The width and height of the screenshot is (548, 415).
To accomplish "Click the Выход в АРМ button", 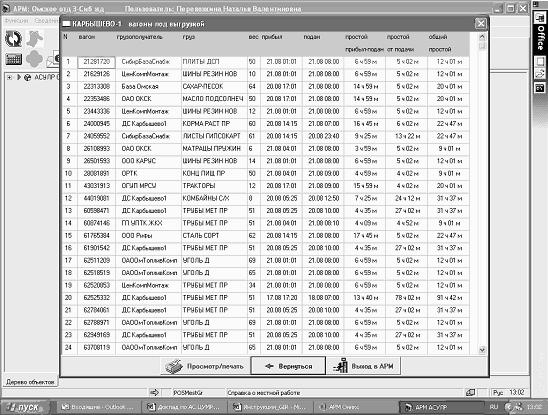I will coord(363,366).
